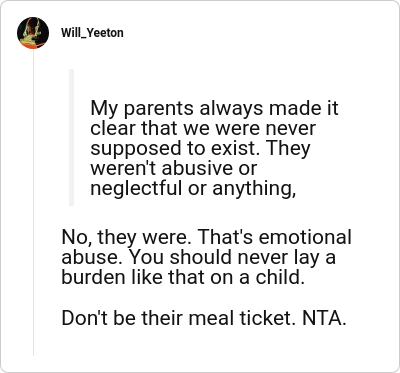
Task: Click the sentence 'Don't be their meal ticket.'
Action: point(180,318)
